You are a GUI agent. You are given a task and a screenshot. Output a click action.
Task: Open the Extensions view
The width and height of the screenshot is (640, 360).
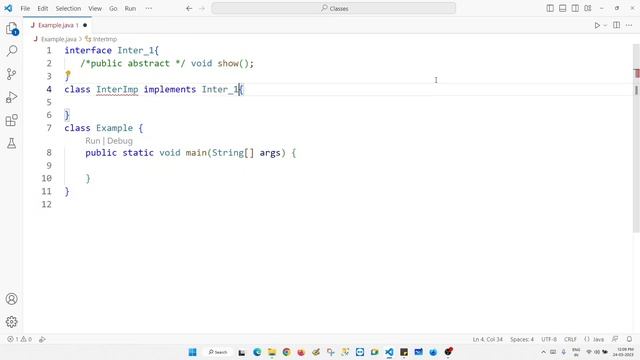[x=11, y=120]
